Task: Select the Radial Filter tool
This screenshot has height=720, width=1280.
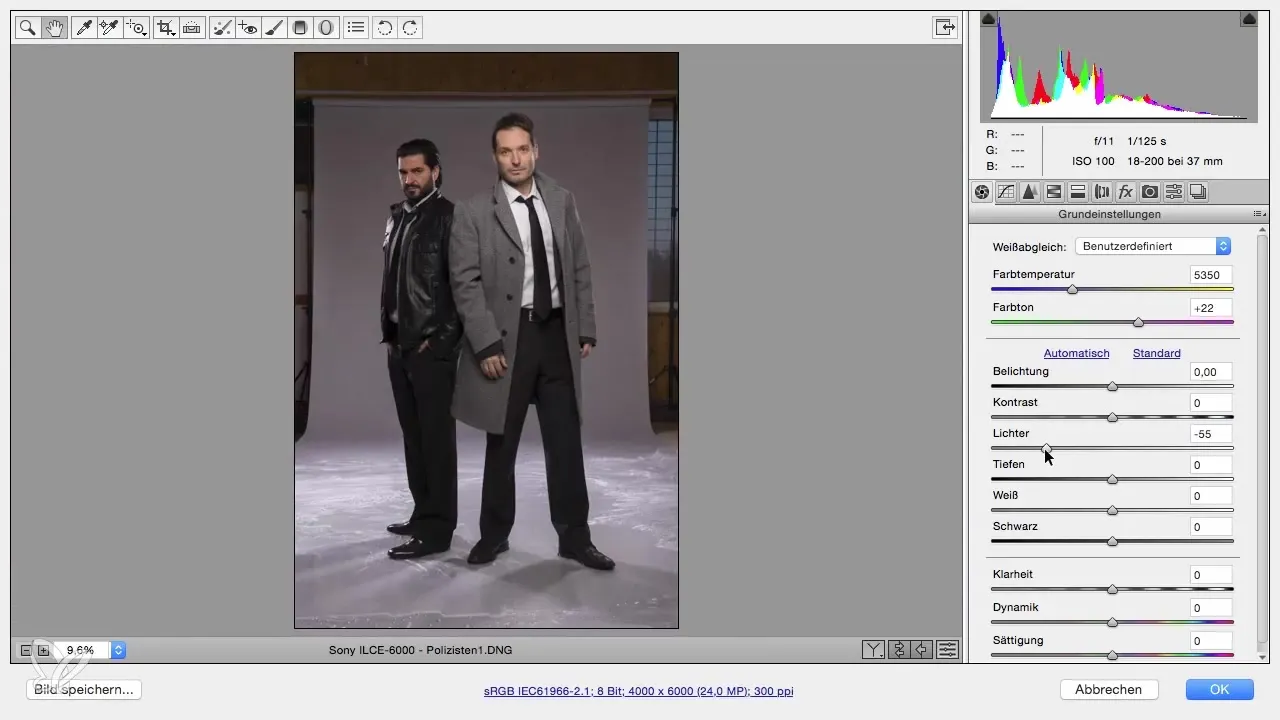Action: tap(325, 28)
